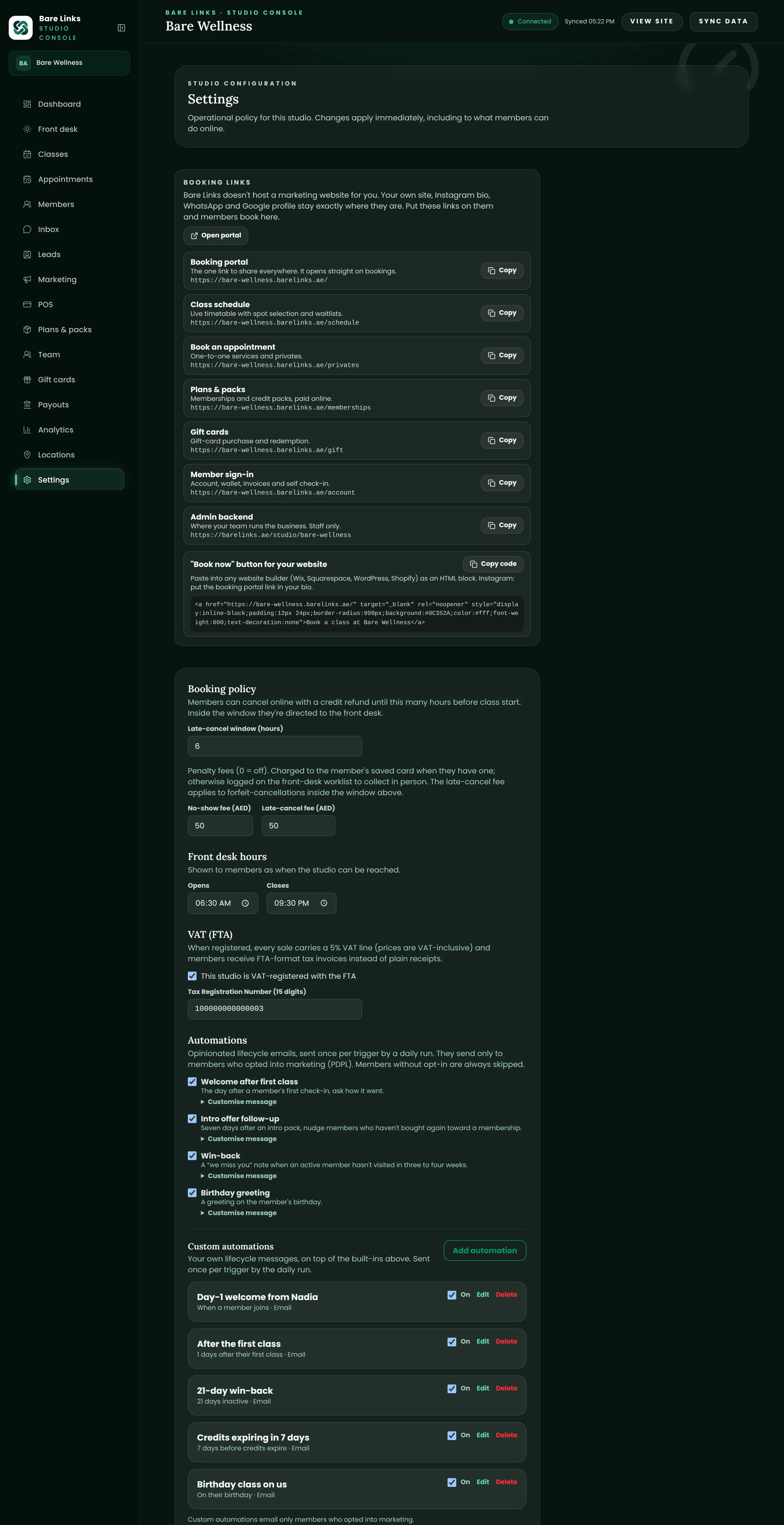The image size is (784, 1525).
Task: Delete the 21-day win-back automation
Action: coord(507,1388)
